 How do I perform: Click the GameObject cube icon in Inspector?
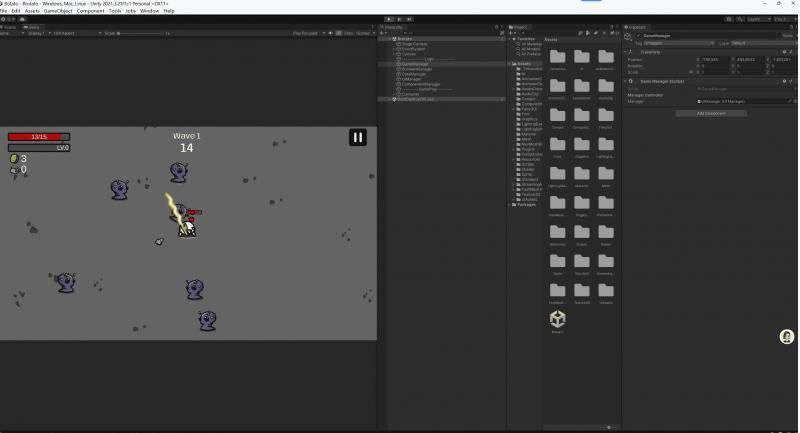628,36
